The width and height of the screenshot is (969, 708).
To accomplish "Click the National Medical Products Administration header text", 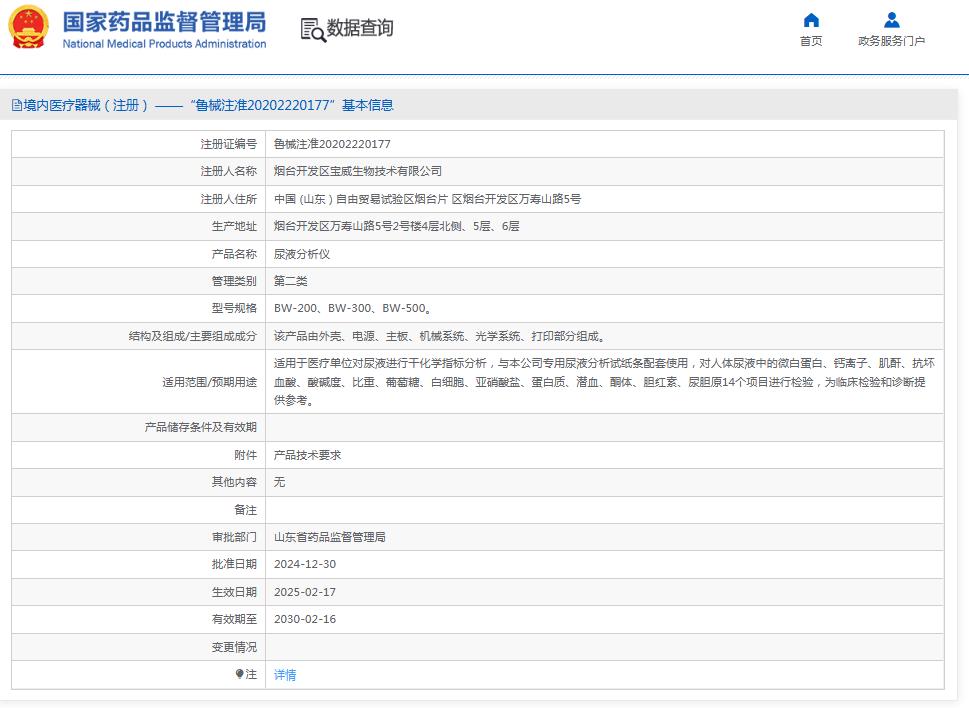I will 165,43.
